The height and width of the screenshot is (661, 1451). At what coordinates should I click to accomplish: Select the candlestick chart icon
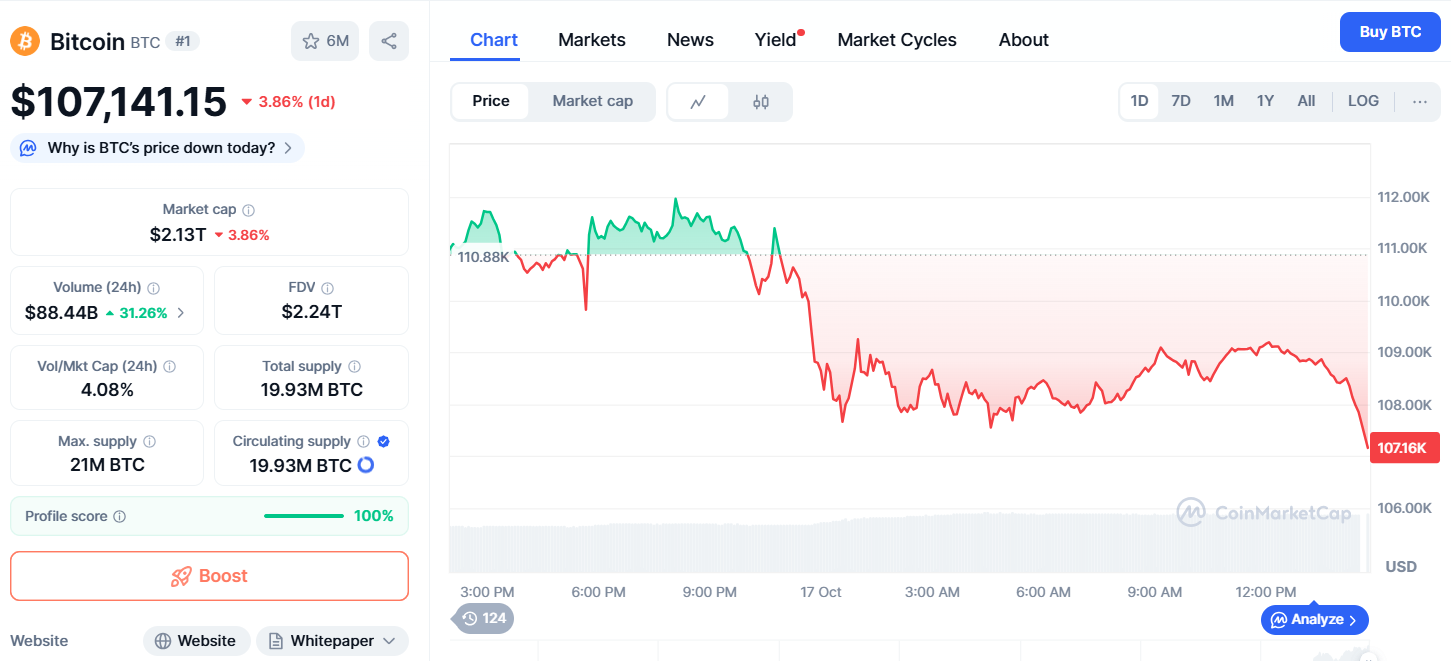click(761, 101)
